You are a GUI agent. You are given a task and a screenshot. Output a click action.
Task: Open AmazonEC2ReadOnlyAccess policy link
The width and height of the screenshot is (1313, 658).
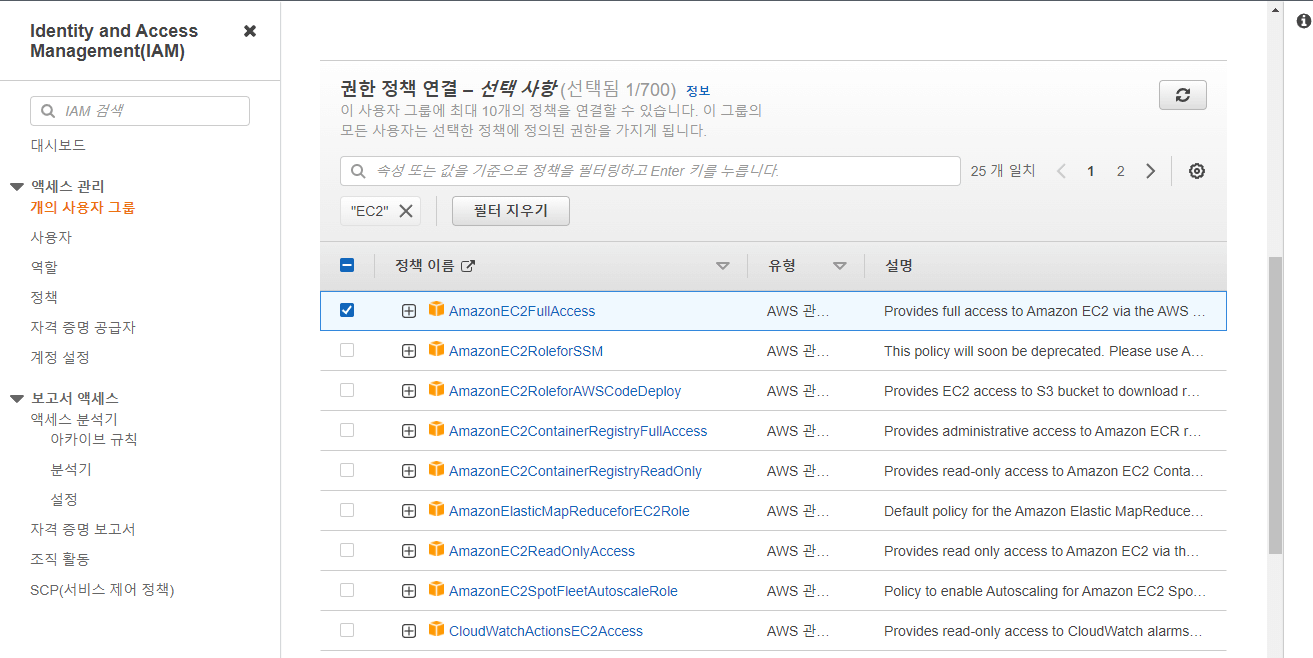[x=542, y=551]
